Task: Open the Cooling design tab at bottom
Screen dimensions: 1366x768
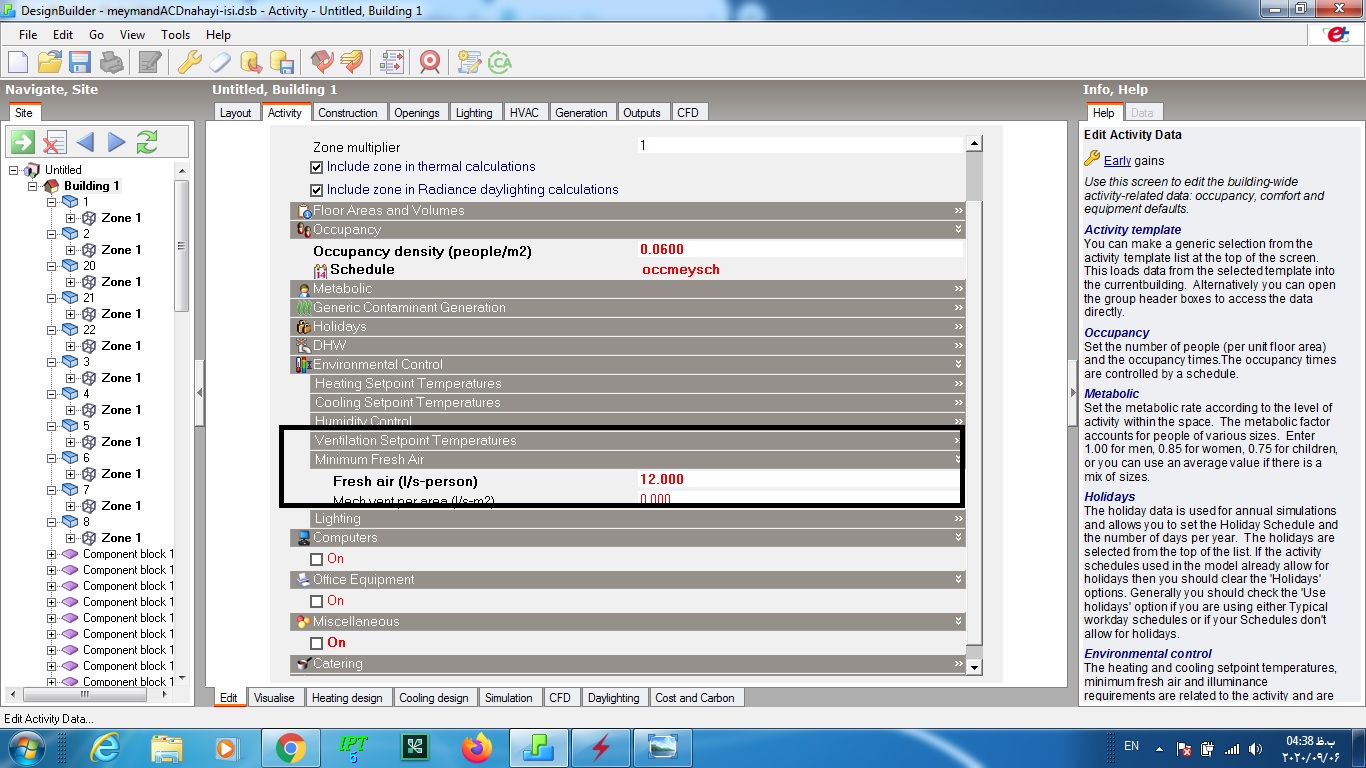Action: tap(434, 698)
